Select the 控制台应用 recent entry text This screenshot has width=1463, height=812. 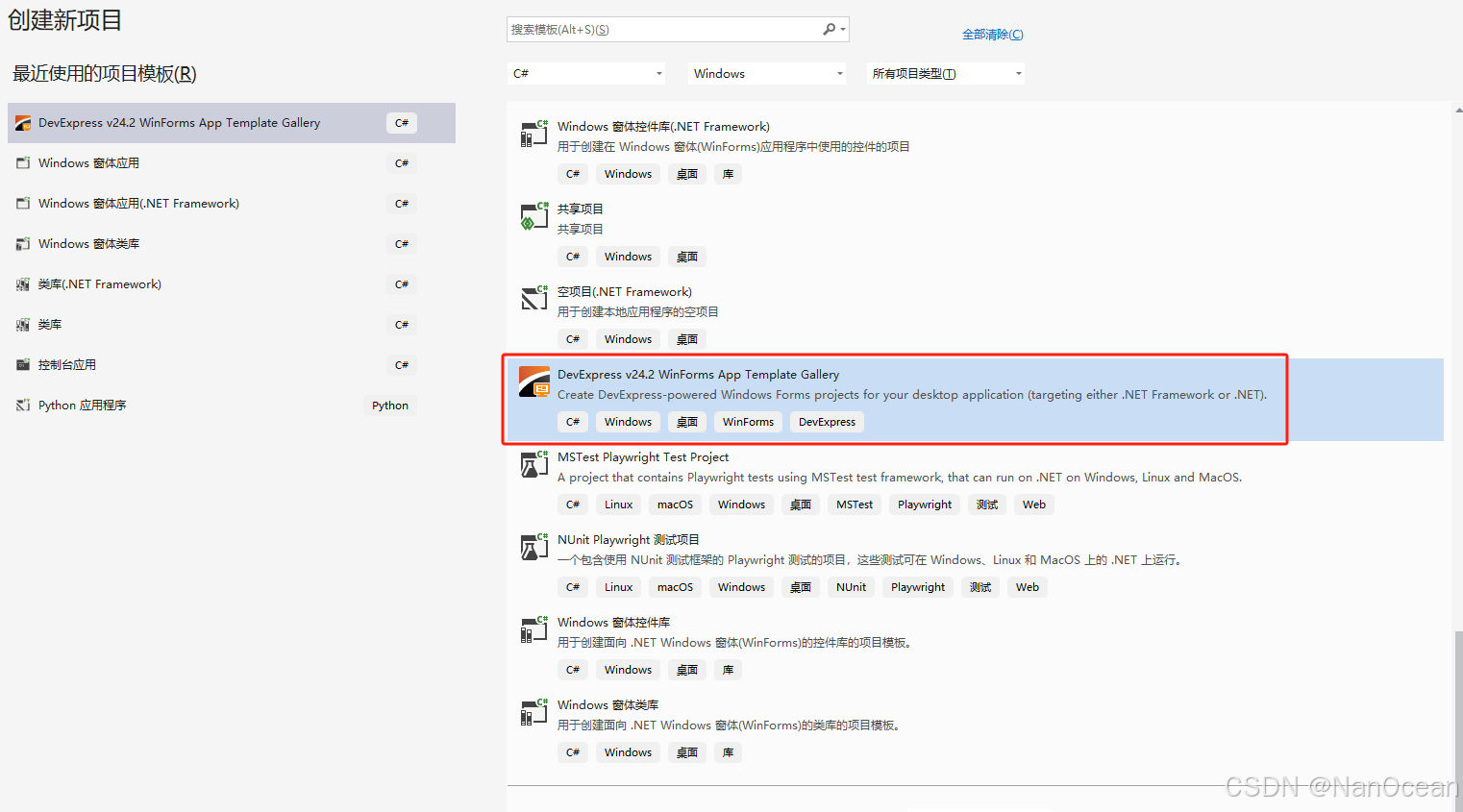click(67, 365)
